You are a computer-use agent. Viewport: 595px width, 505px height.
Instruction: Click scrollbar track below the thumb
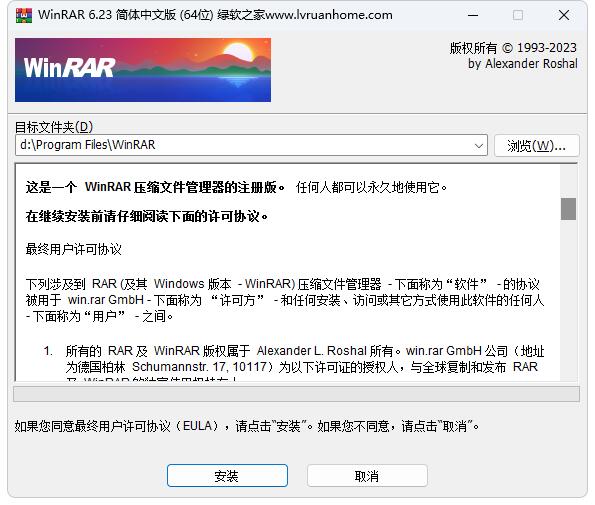(x=568, y=300)
